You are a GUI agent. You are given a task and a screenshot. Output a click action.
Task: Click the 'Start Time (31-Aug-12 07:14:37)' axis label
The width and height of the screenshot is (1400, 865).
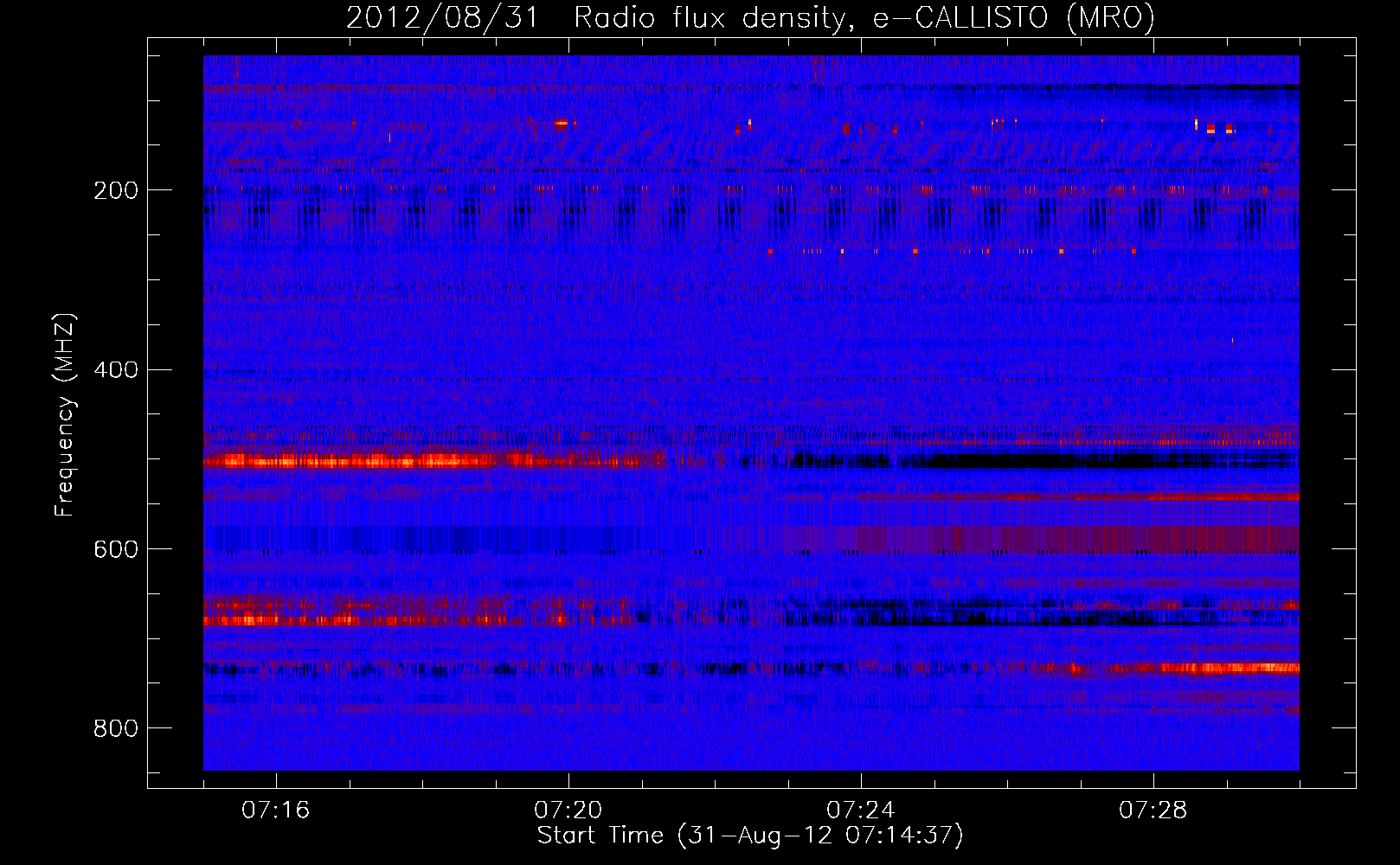pyautogui.click(x=750, y=836)
